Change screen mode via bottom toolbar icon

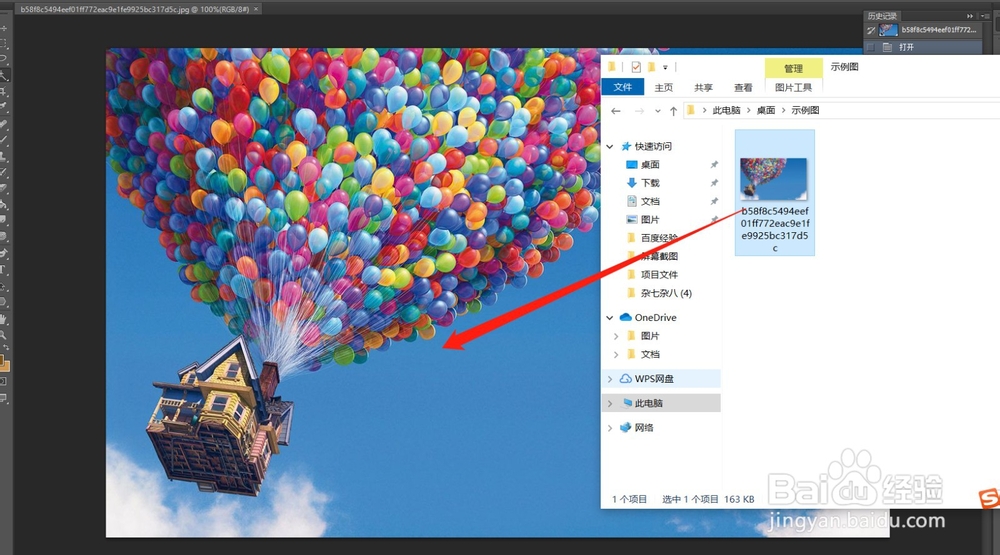pos(3,397)
